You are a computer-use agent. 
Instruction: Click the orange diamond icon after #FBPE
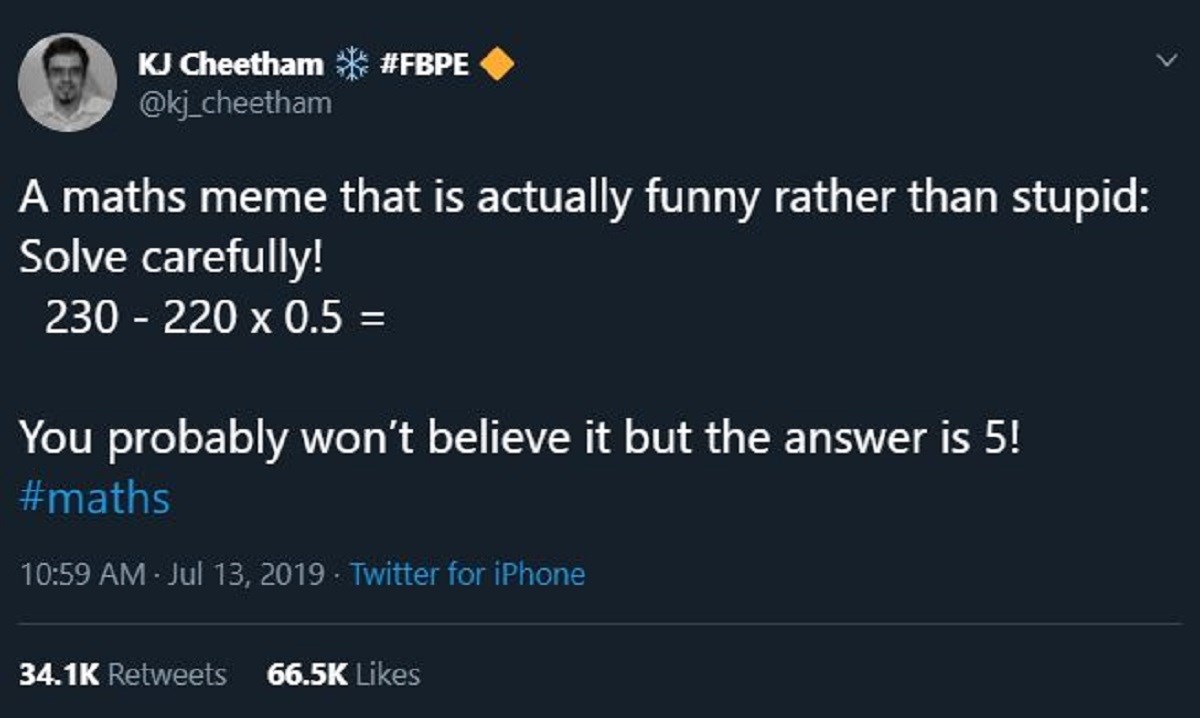(497, 66)
